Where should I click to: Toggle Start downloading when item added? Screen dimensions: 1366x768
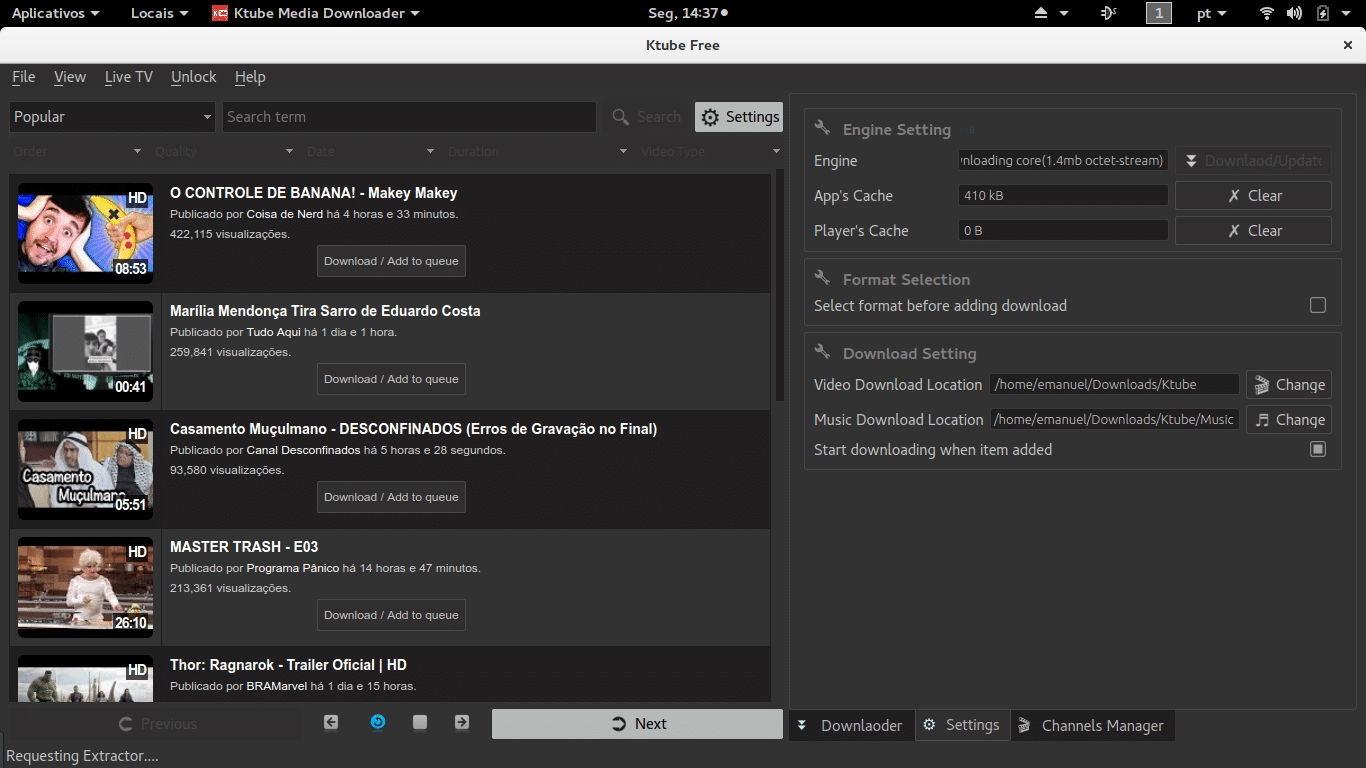[x=1318, y=449]
